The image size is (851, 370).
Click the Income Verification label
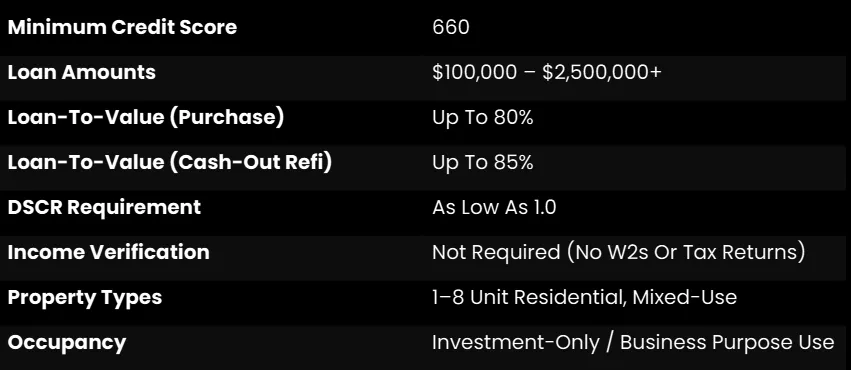pyautogui.click(x=109, y=252)
